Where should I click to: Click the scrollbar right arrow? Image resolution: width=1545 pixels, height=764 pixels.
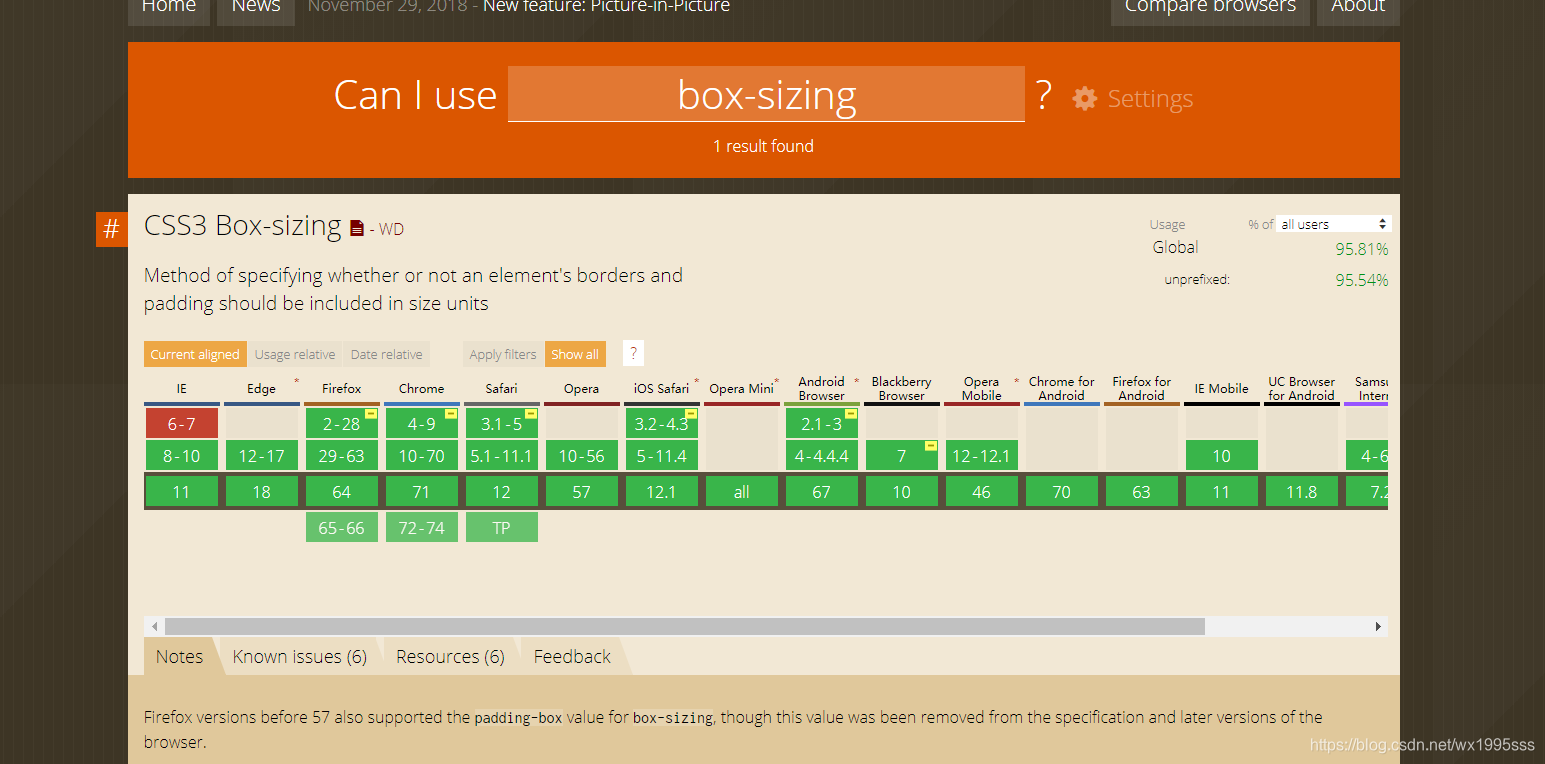[1378, 626]
